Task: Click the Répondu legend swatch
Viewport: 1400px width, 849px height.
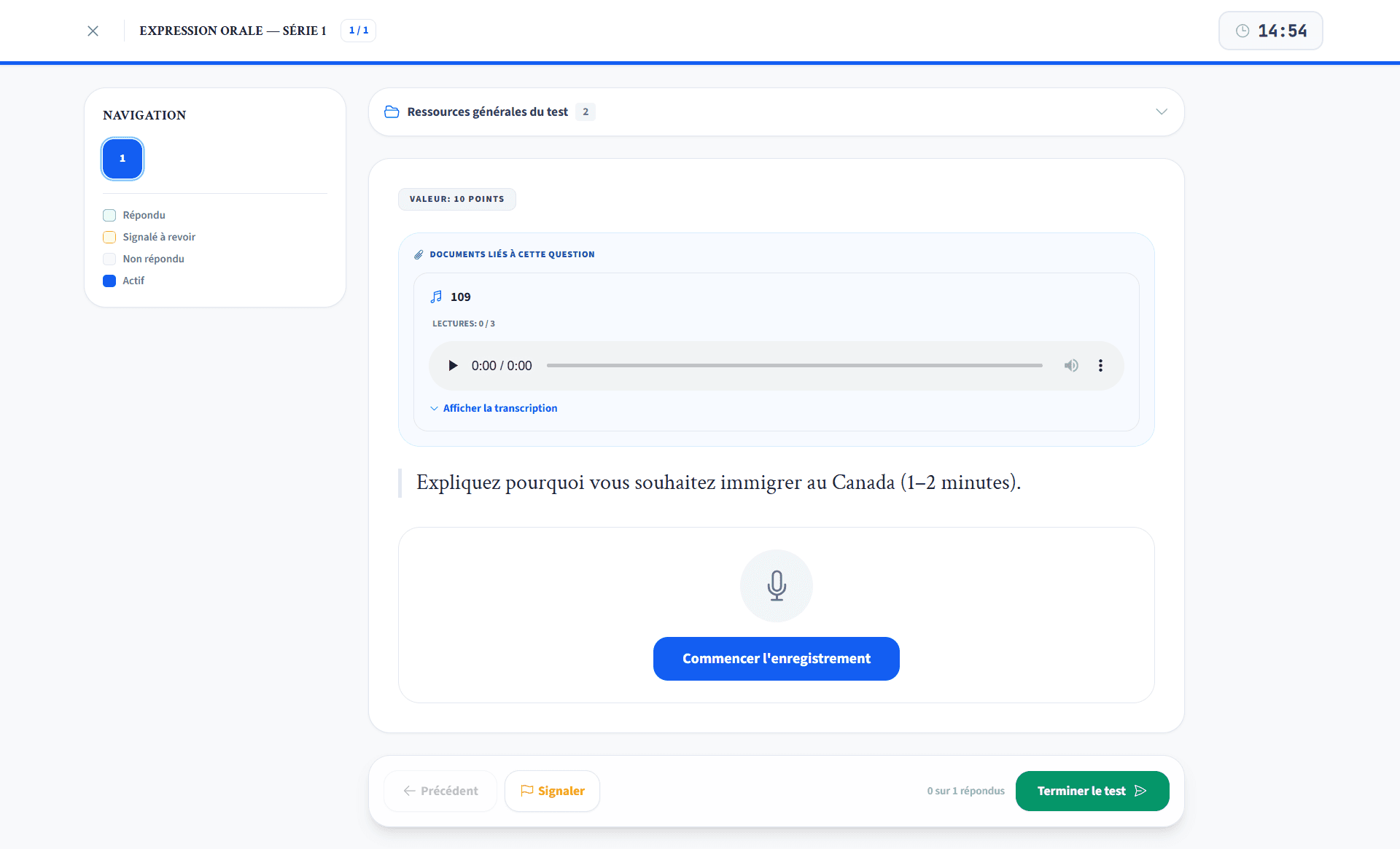Action: 109,215
